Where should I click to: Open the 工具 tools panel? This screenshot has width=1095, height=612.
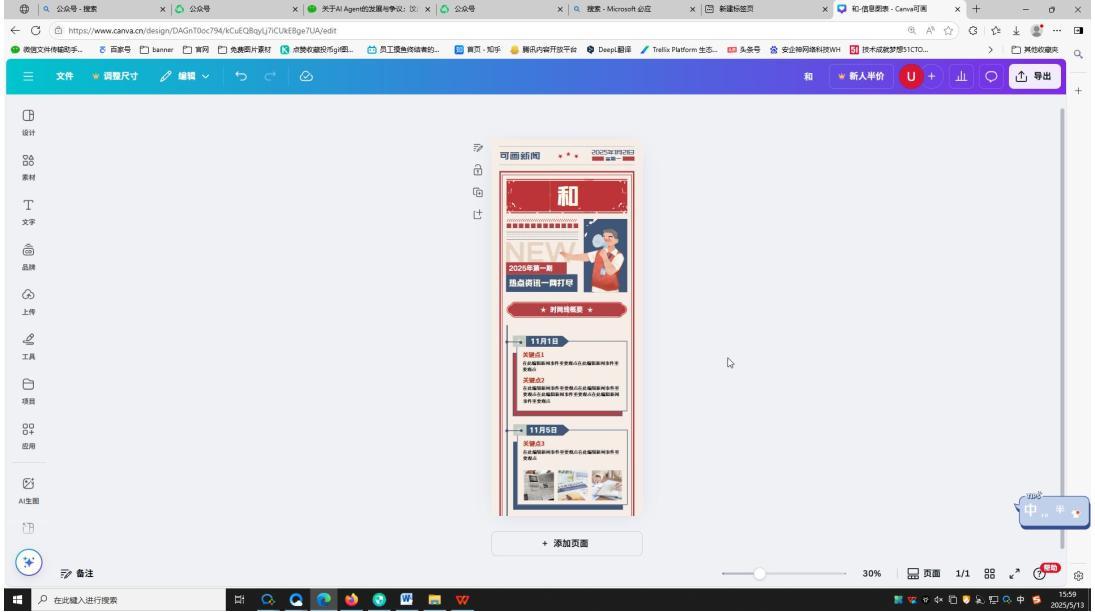tap(28, 347)
